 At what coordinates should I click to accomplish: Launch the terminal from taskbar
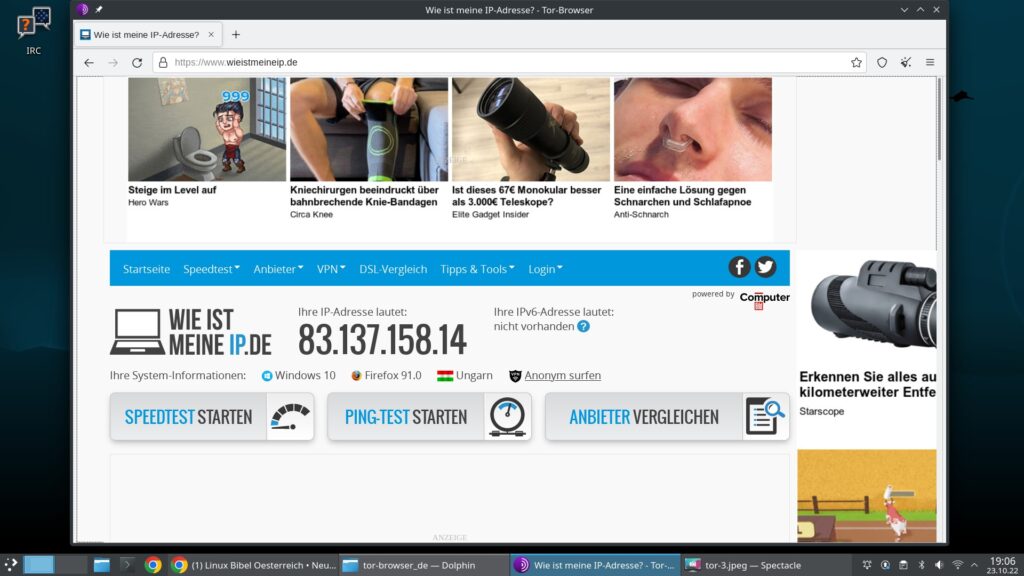127,565
